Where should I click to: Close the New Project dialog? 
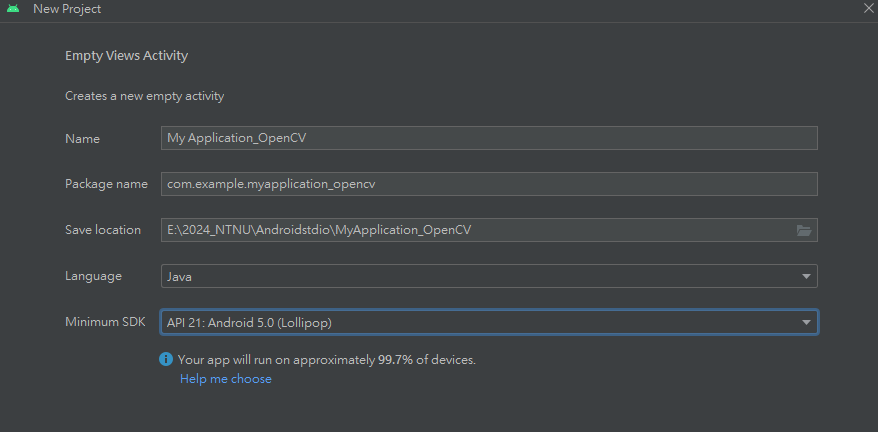point(868,9)
